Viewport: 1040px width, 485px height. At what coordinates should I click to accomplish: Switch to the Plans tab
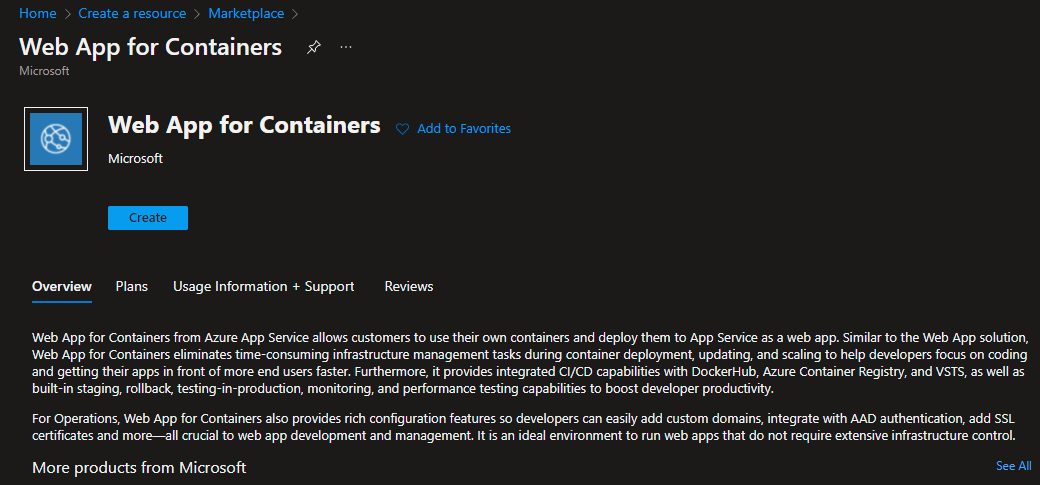tap(131, 286)
